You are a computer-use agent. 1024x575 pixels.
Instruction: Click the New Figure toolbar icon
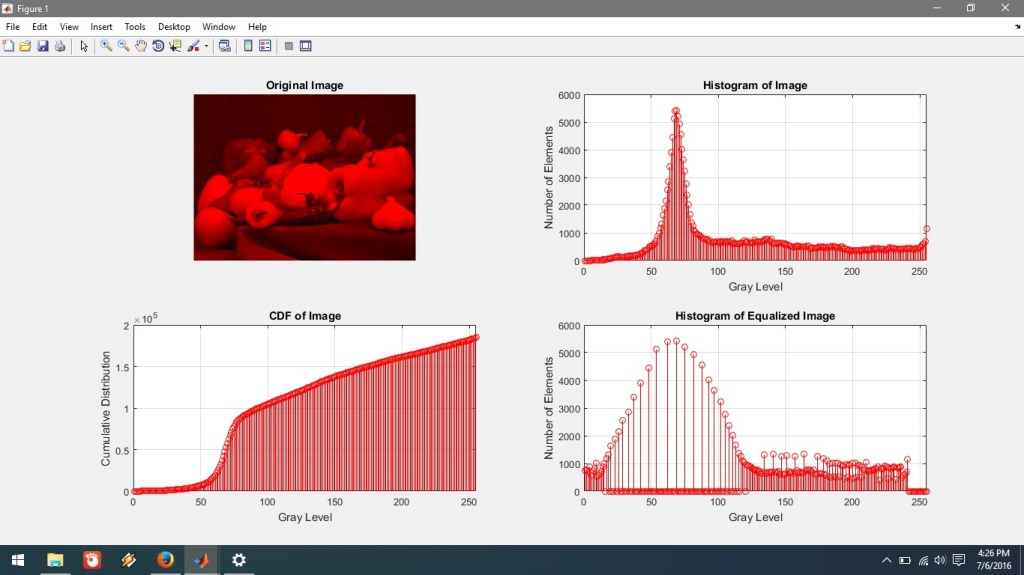click(9, 46)
